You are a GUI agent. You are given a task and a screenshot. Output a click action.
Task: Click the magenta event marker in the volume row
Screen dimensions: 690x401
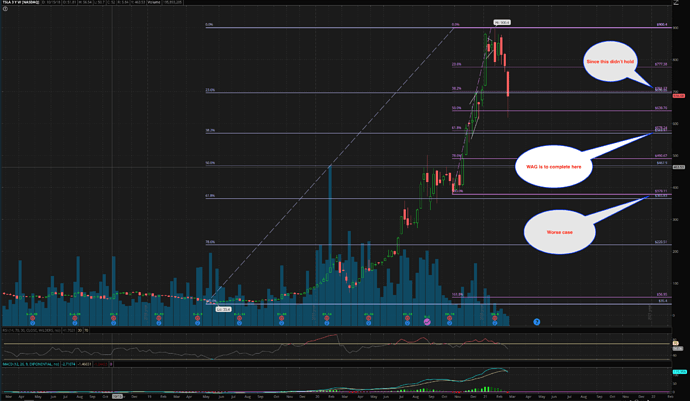point(427,322)
